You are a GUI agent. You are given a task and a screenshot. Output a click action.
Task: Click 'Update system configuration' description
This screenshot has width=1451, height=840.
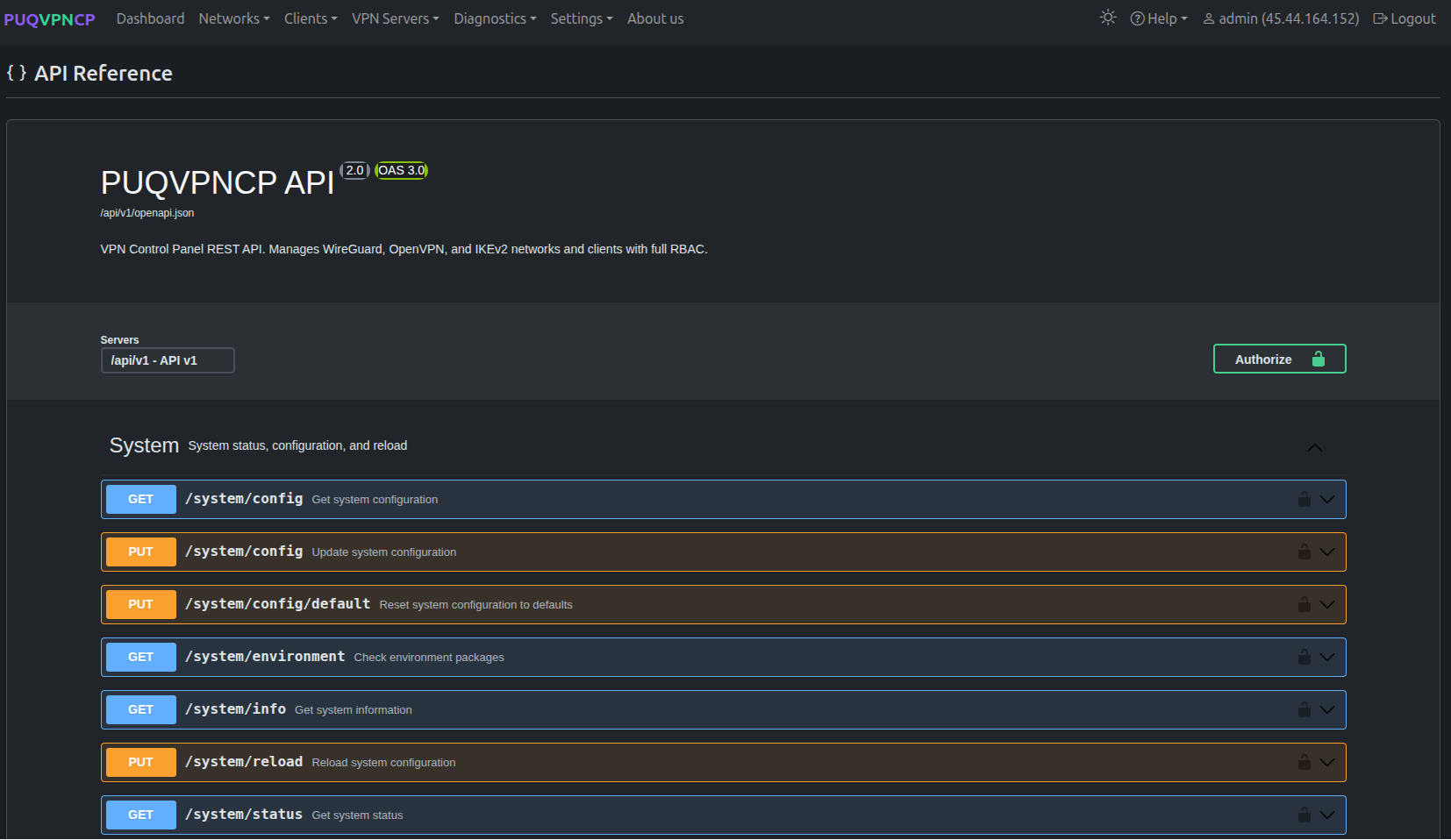pyautogui.click(x=384, y=552)
